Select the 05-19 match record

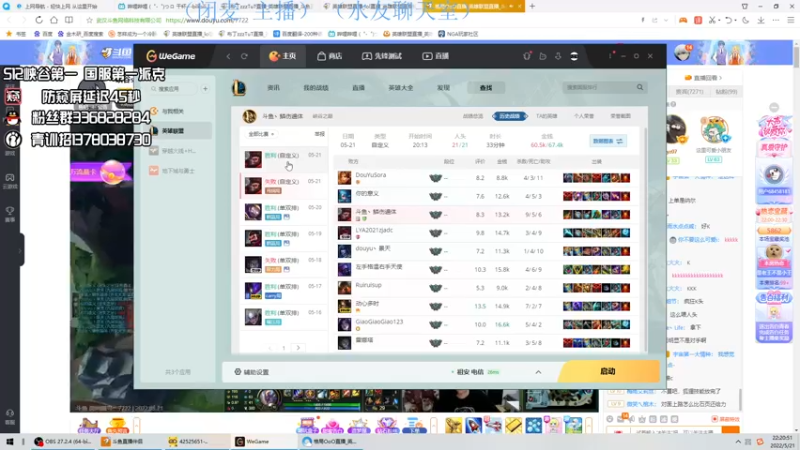(x=284, y=238)
